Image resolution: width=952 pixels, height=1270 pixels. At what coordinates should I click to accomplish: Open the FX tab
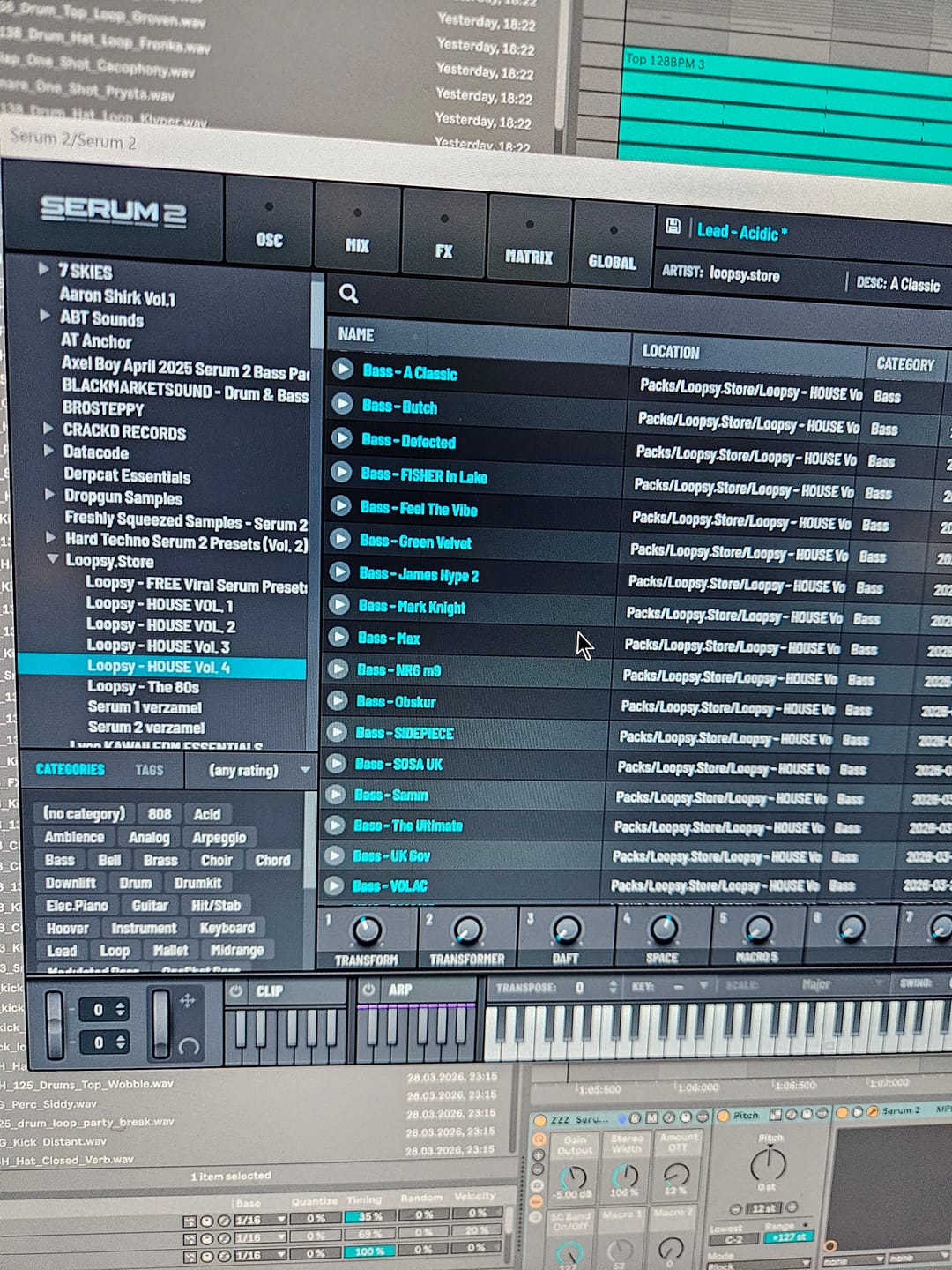443,235
